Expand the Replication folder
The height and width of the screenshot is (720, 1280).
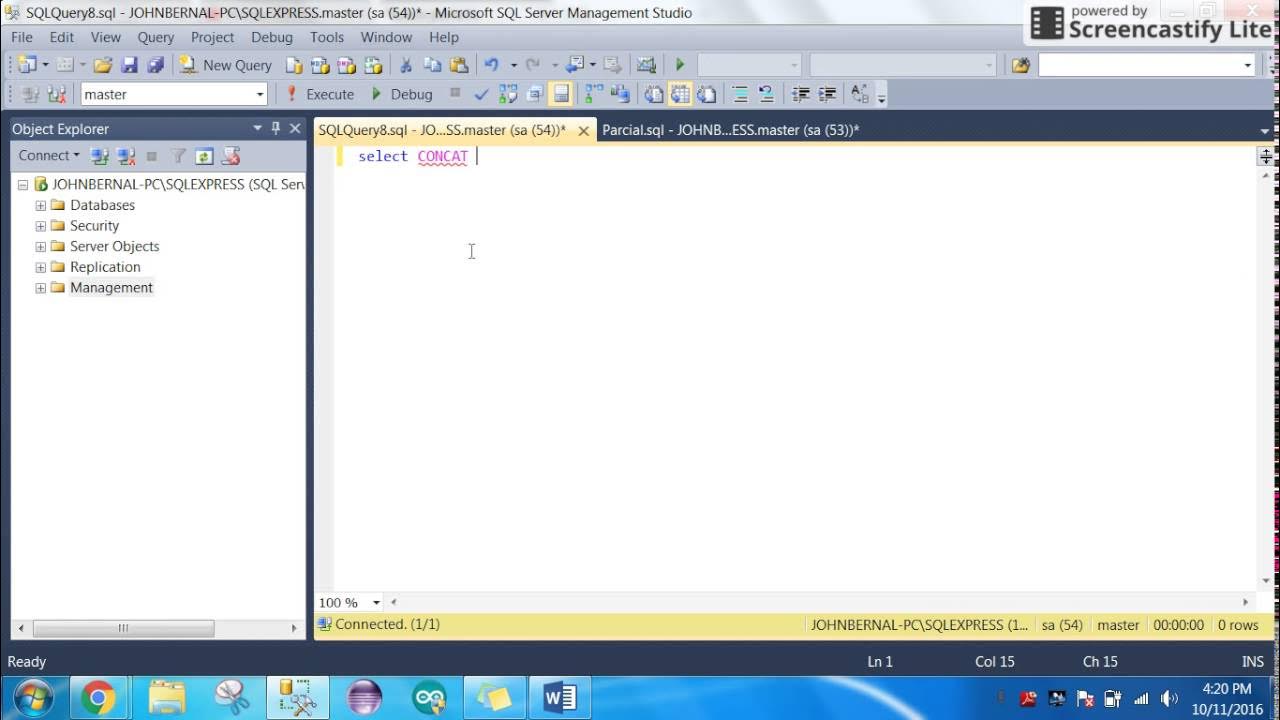[x=41, y=267]
